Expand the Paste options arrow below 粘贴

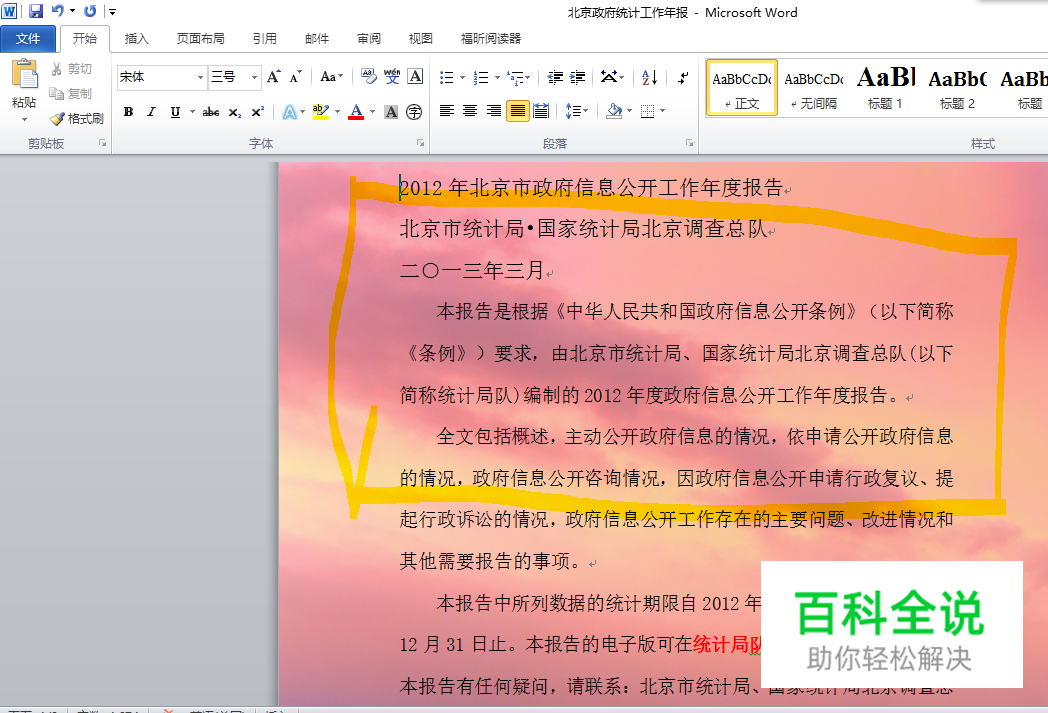[25, 120]
